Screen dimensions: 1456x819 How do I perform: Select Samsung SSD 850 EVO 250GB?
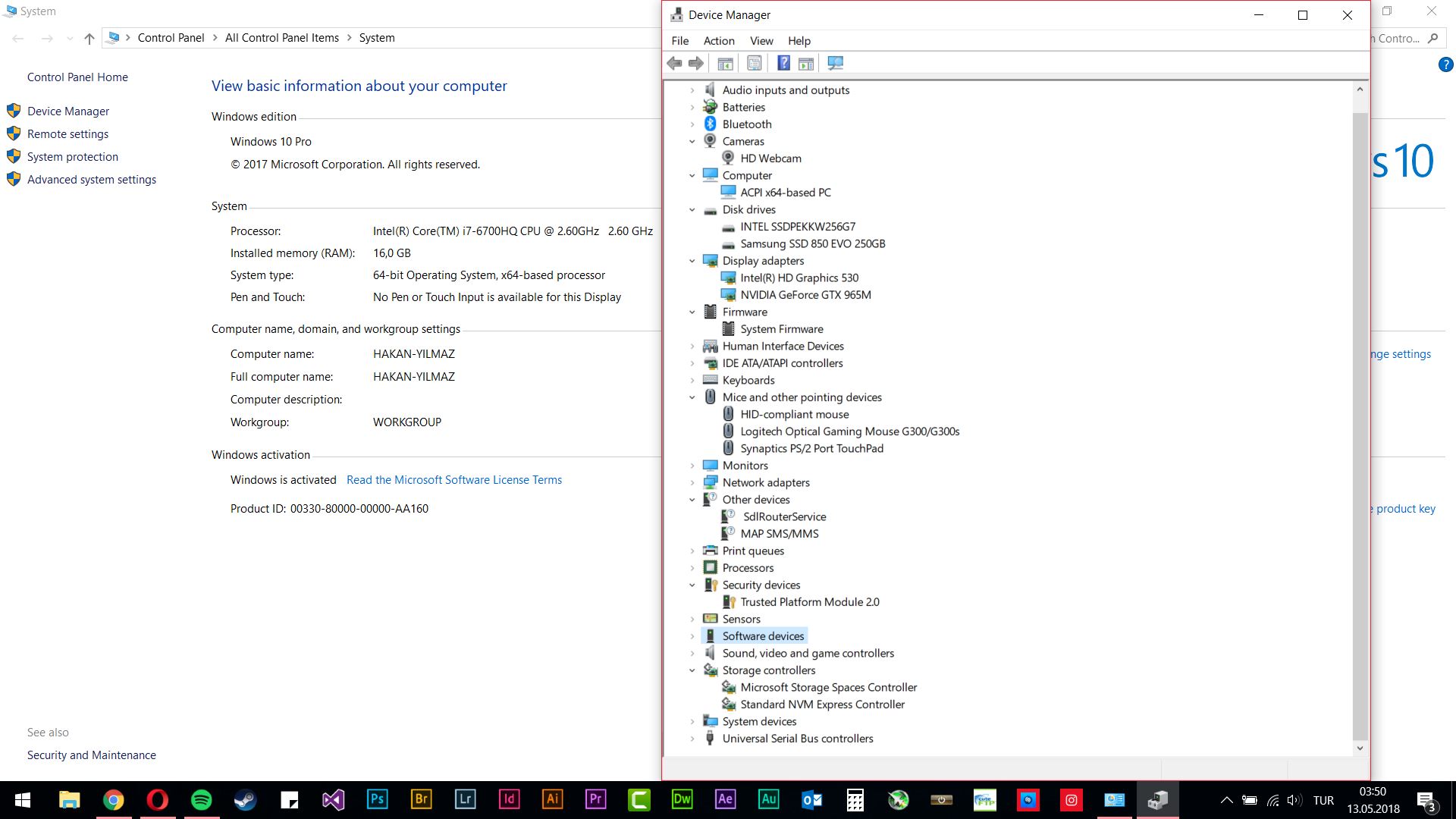coord(813,244)
